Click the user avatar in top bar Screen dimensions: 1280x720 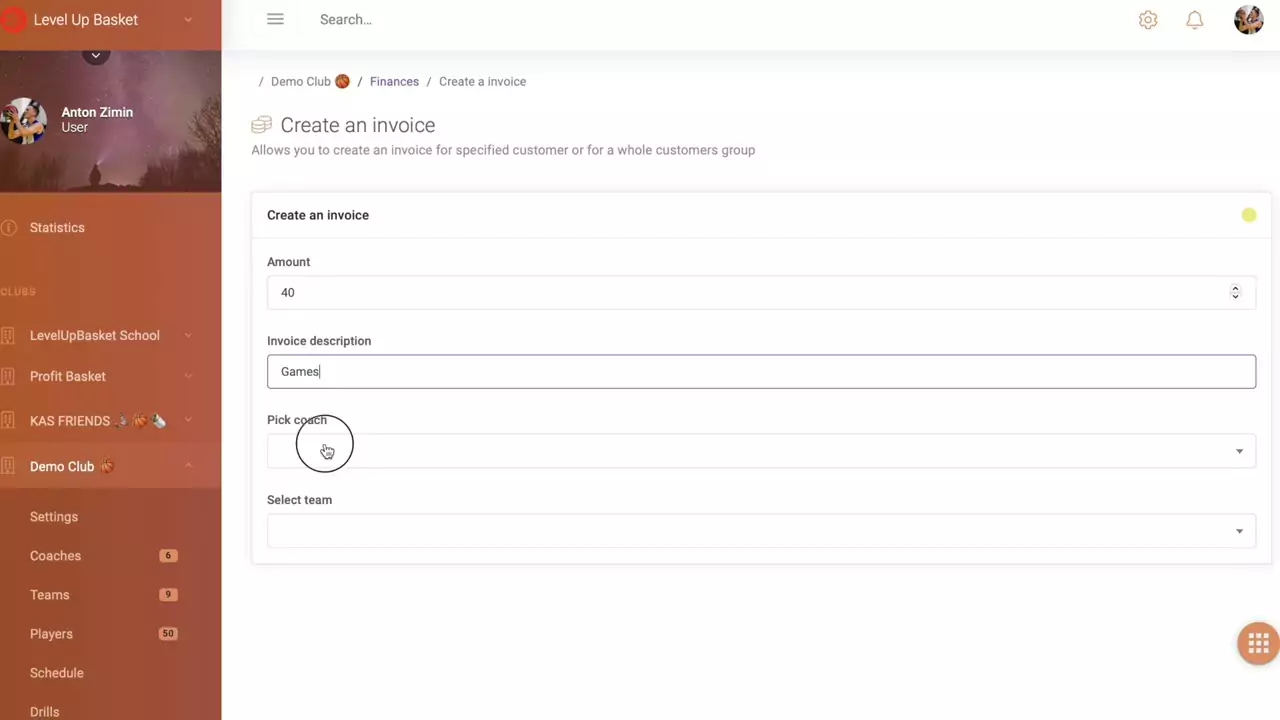pos(1249,20)
